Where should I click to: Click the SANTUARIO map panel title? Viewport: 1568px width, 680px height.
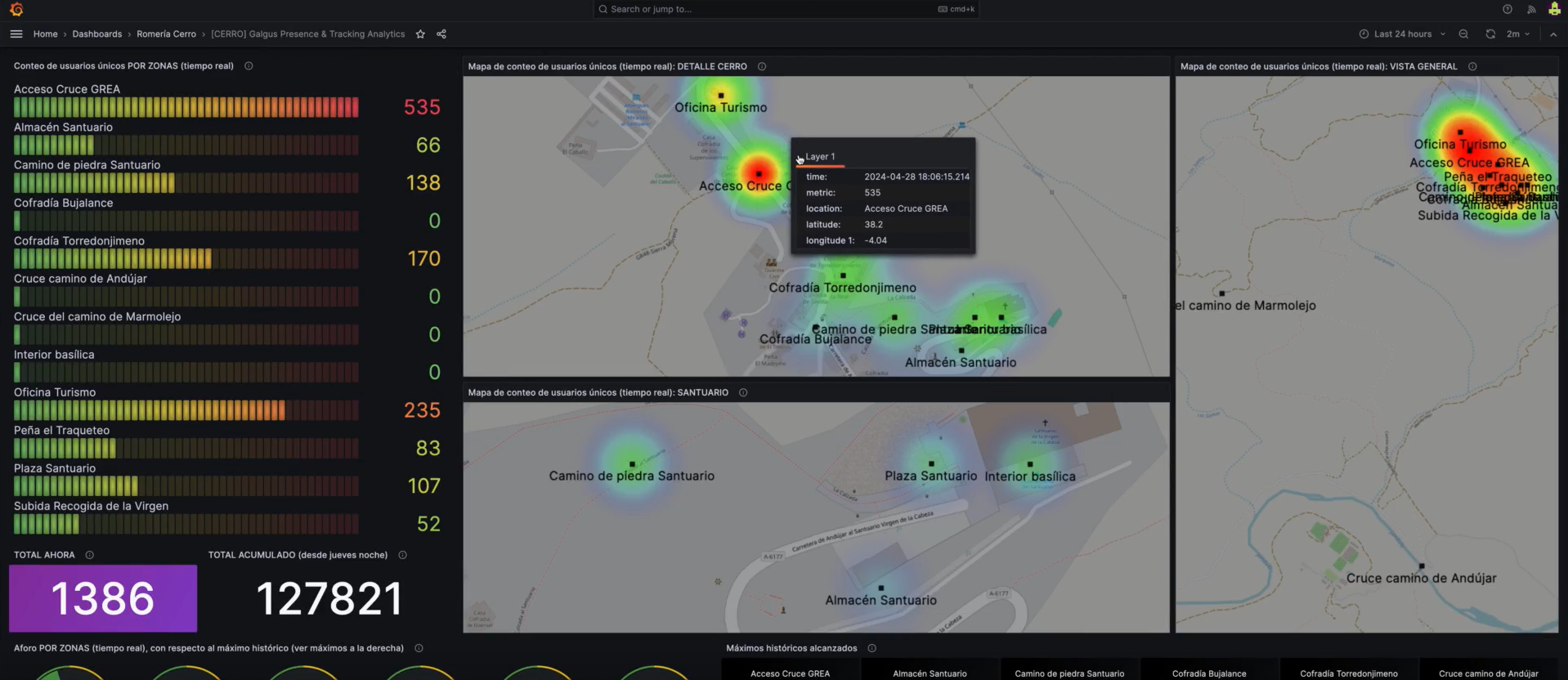598,392
